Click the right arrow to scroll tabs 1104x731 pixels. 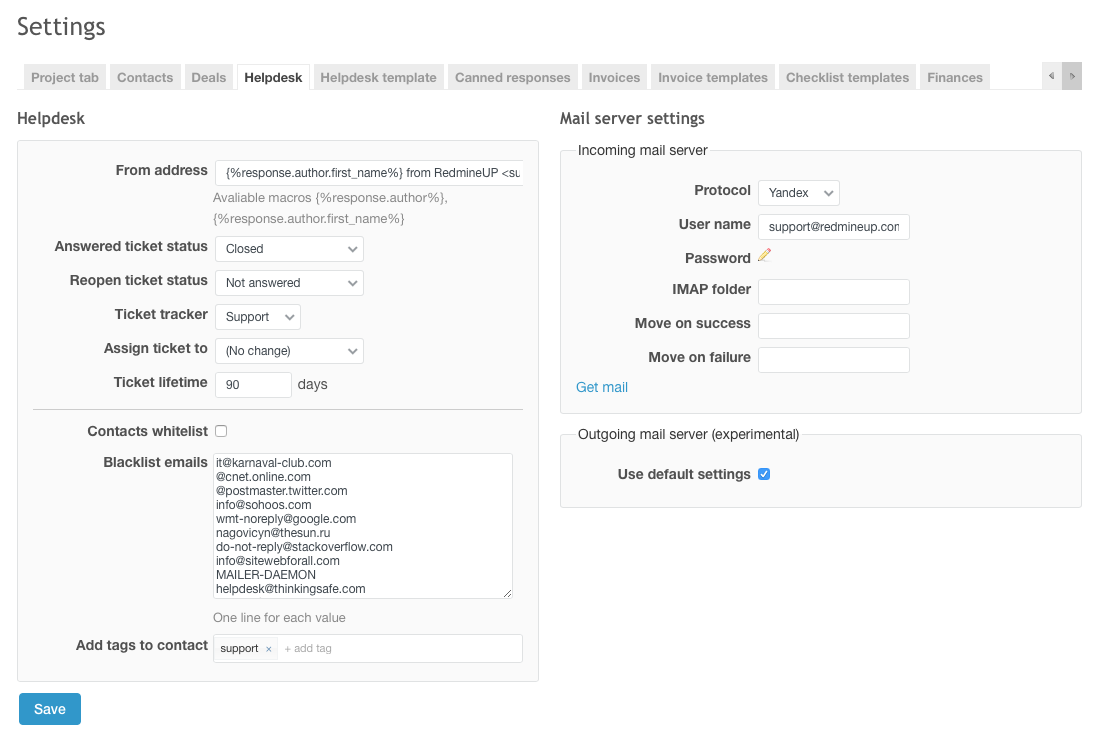(x=1072, y=76)
